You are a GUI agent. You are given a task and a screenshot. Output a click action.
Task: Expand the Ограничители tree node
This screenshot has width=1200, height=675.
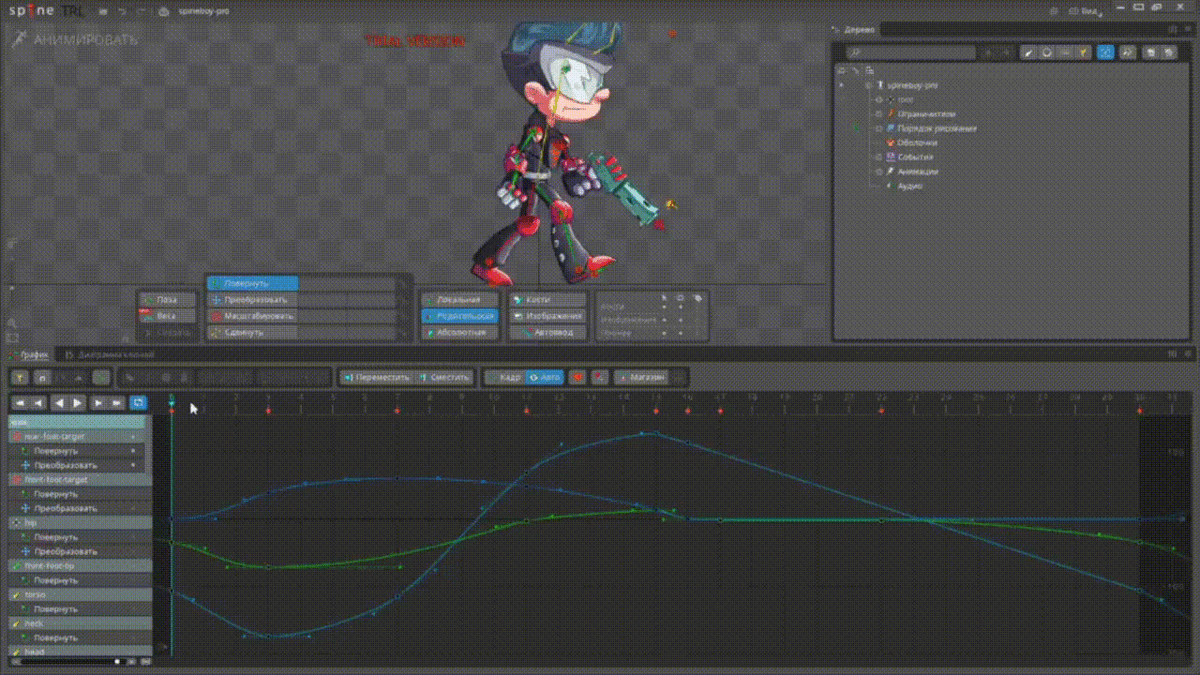(x=879, y=114)
